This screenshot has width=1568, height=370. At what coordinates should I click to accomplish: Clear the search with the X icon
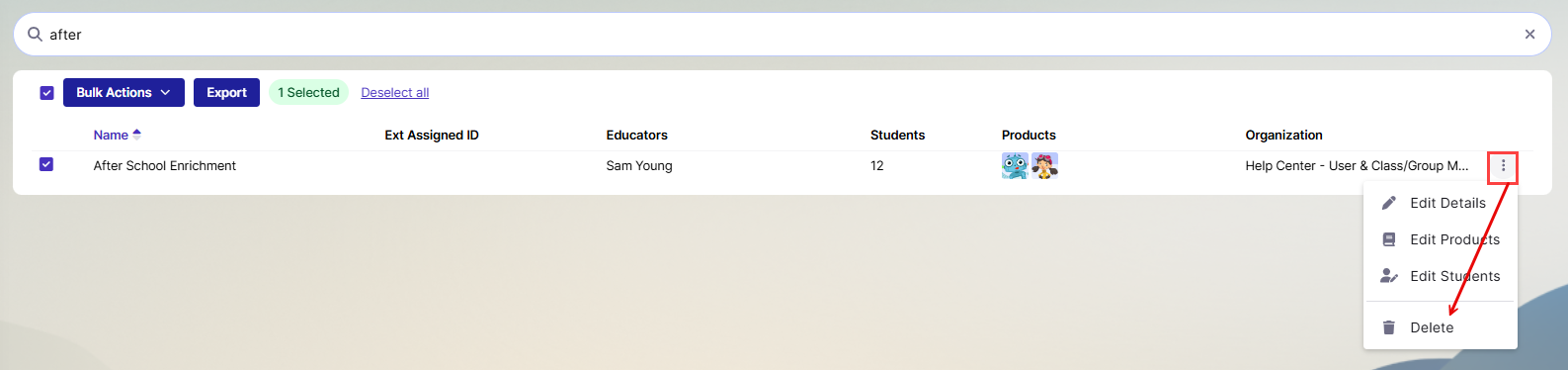[1529, 34]
